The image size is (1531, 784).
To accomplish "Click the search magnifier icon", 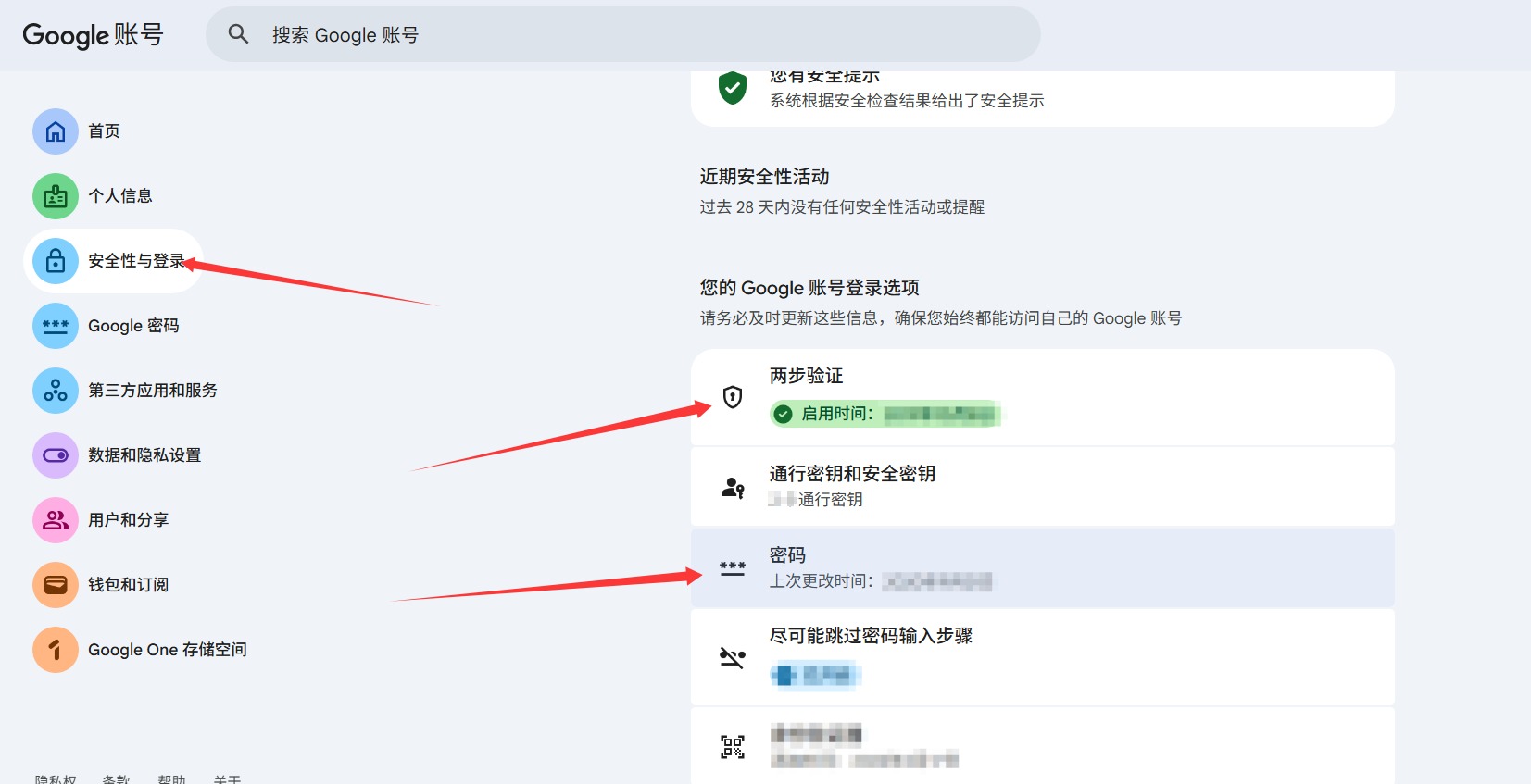I will click(x=238, y=34).
